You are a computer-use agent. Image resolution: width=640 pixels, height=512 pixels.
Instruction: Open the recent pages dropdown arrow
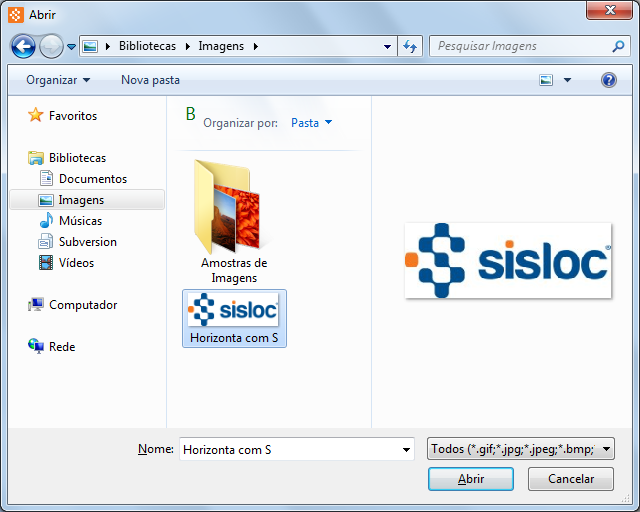(x=71, y=47)
